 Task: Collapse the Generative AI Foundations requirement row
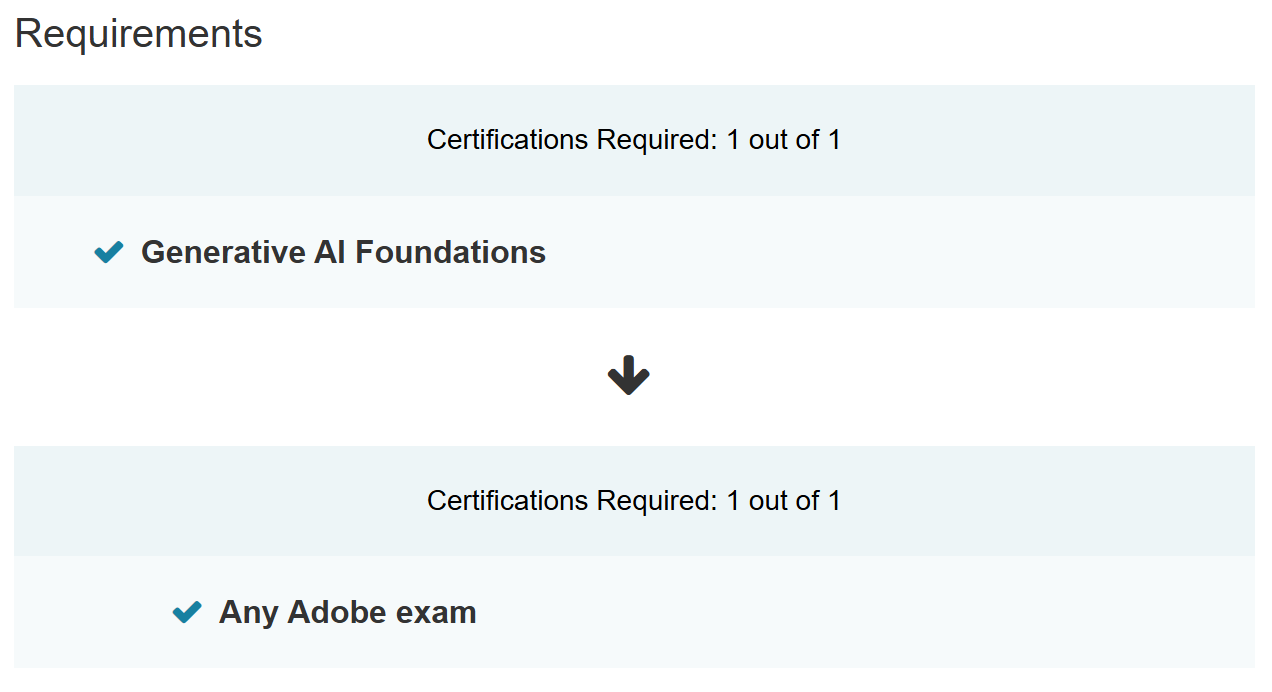(344, 252)
